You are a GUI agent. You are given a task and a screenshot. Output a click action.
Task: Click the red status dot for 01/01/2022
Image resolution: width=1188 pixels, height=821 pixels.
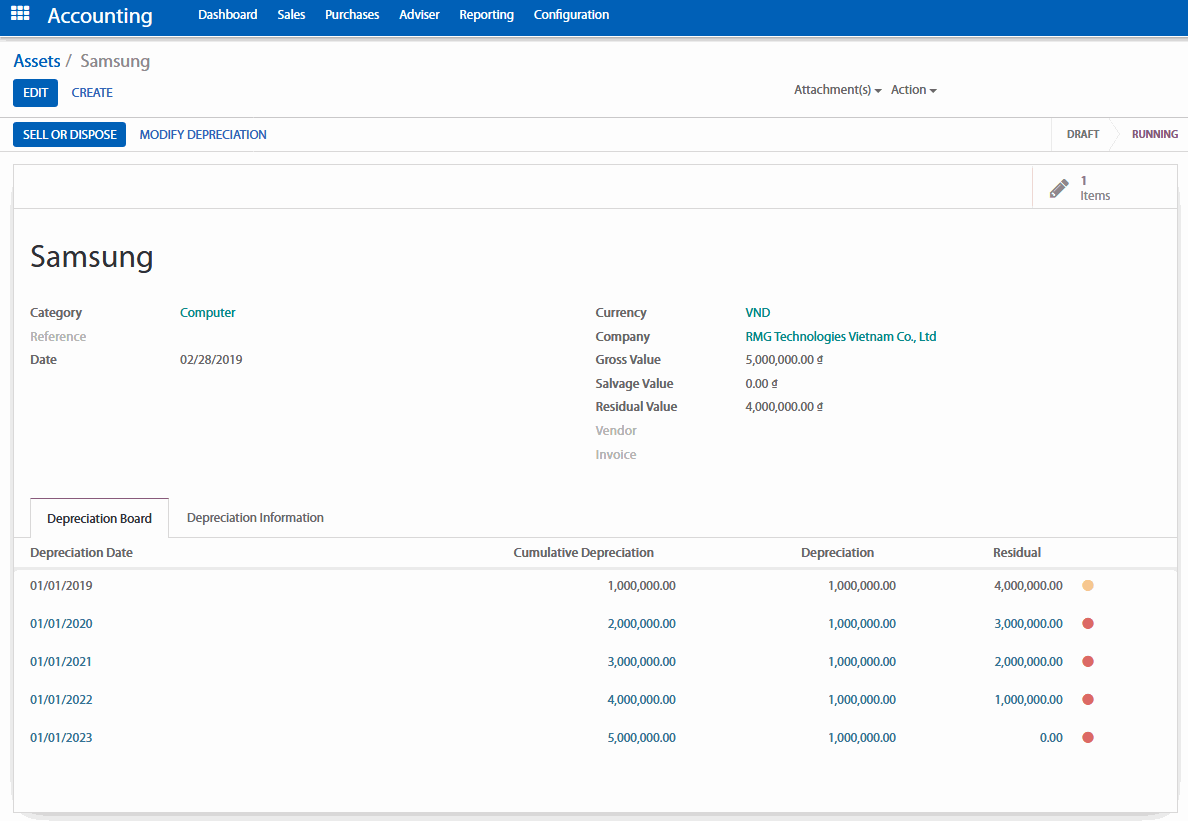click(x=1088, y=700)
